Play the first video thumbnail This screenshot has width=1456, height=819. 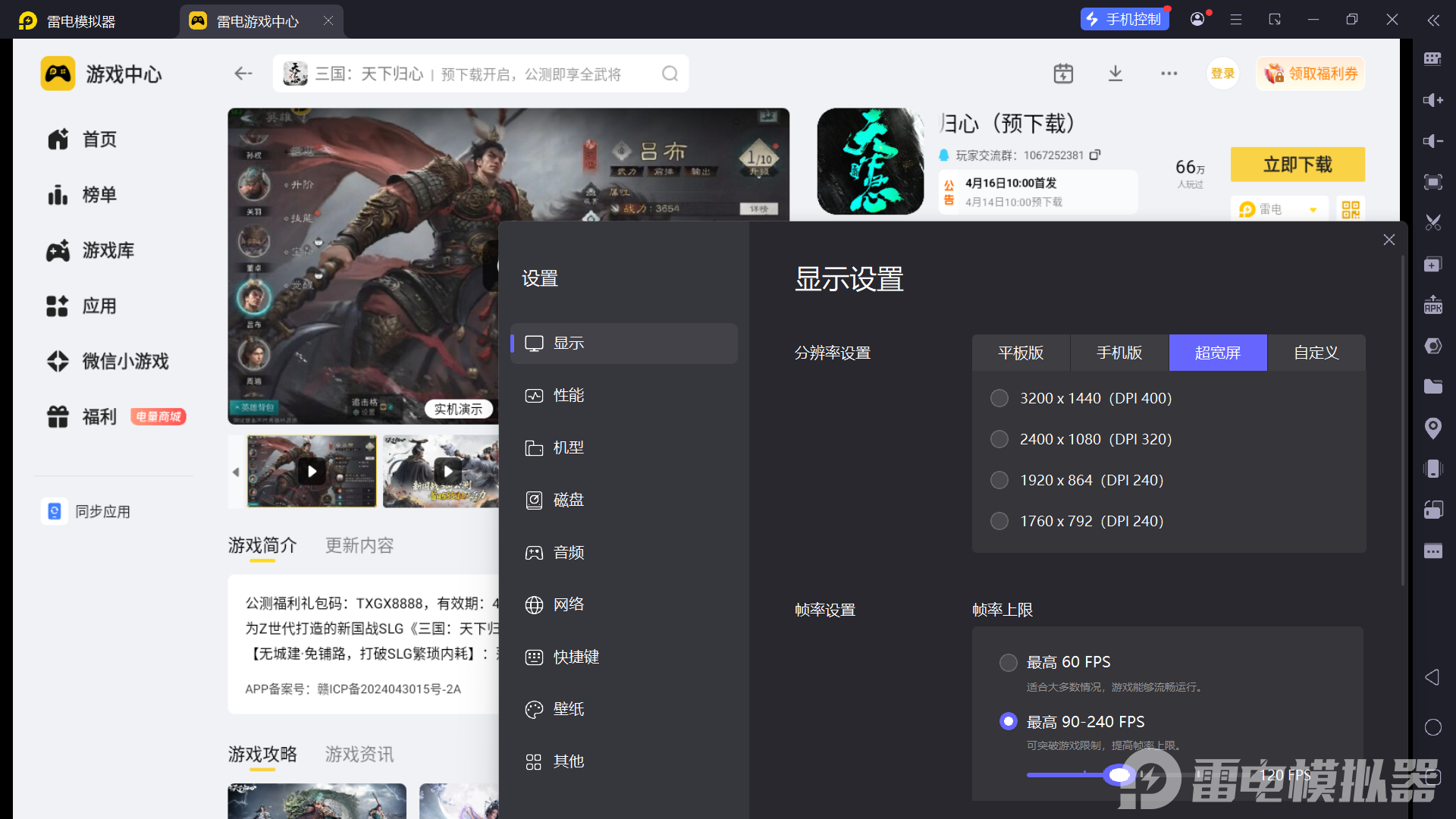[x=312, y=471]
